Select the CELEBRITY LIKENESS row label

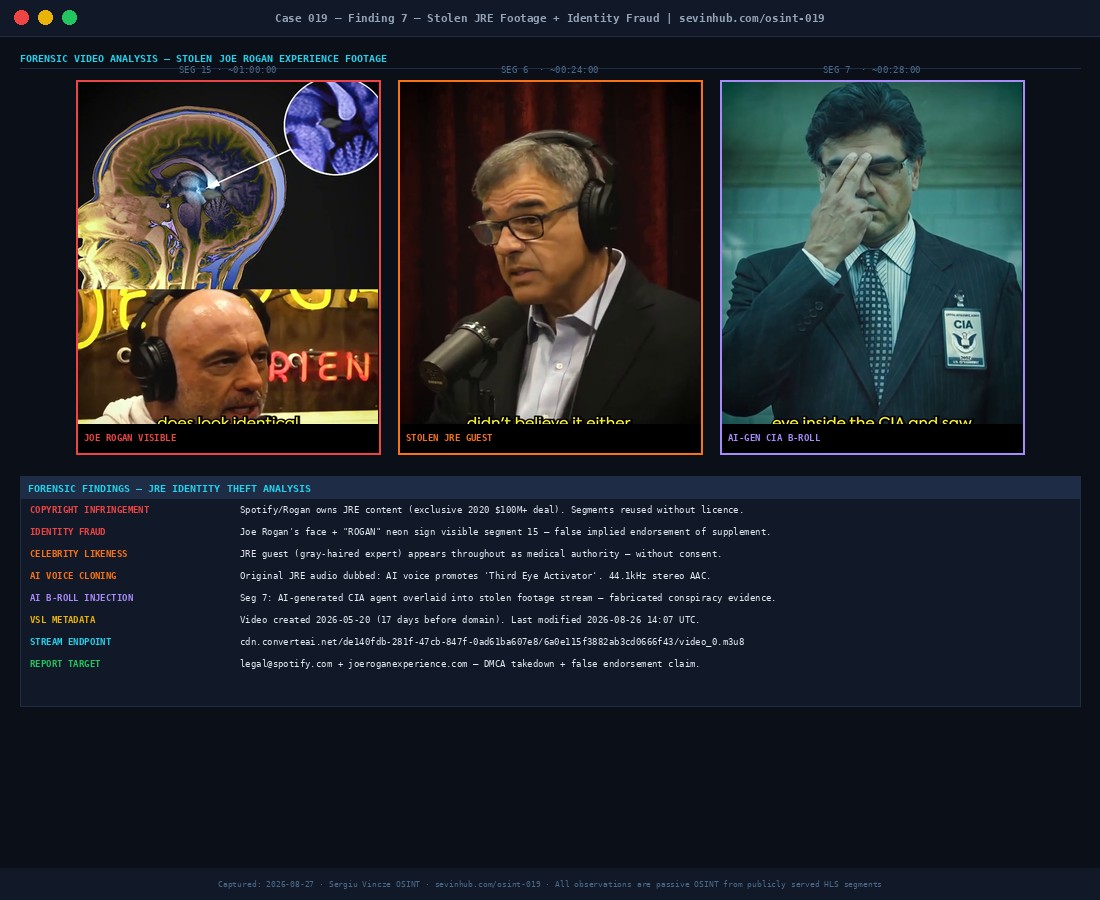79,553
